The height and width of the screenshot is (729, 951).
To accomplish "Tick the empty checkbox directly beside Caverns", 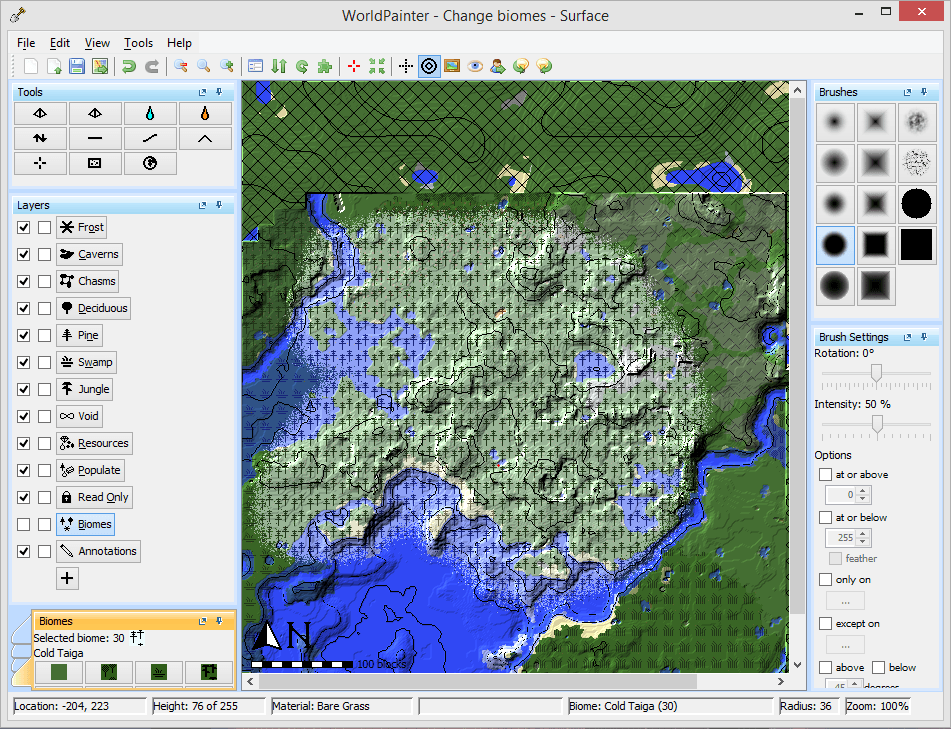I will [44, 255].
